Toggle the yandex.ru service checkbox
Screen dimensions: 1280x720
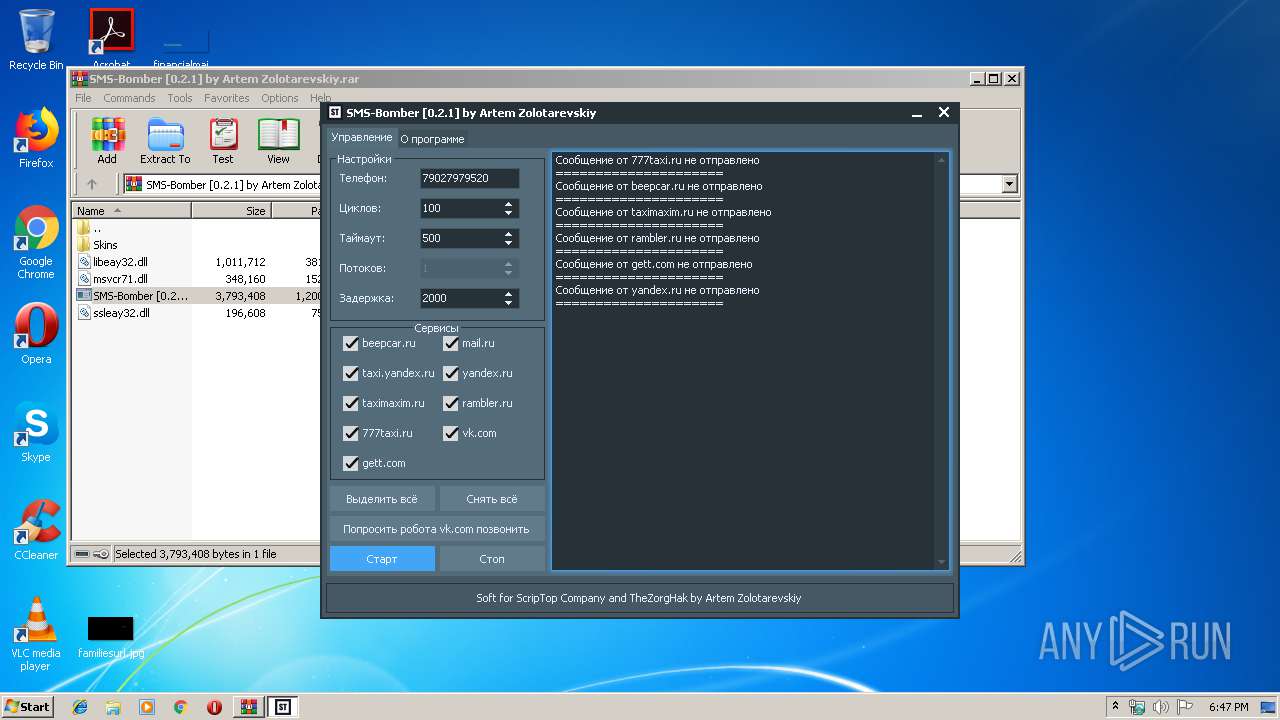(x=451, y=373)
